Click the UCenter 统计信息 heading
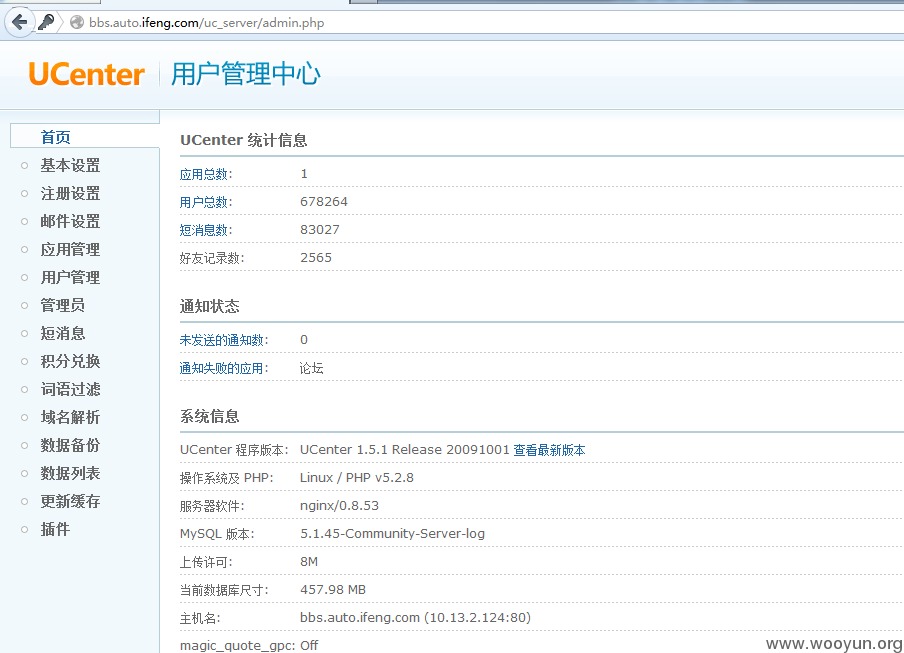This screenshot has height=653, width=904. coord(243,140)
